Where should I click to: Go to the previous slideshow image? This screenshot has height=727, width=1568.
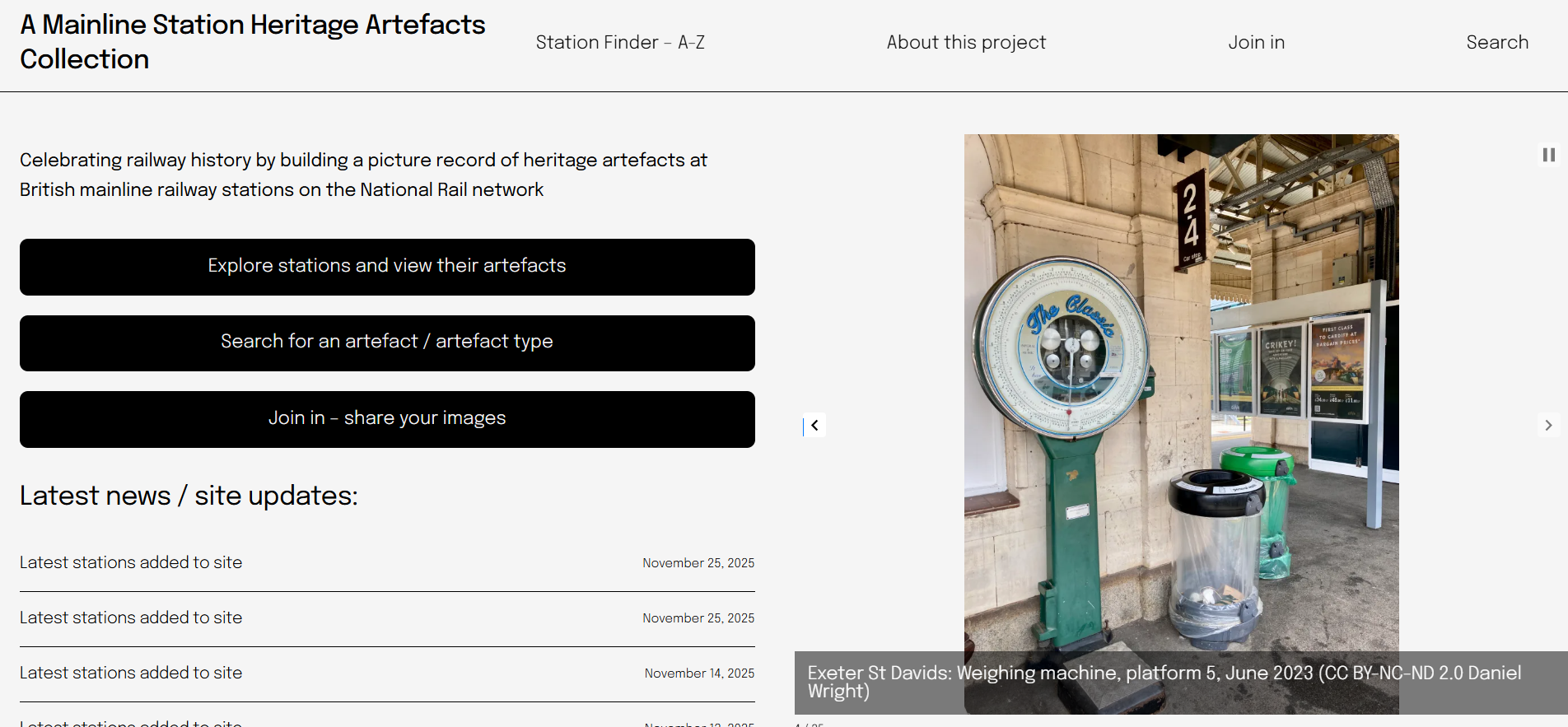814,426
